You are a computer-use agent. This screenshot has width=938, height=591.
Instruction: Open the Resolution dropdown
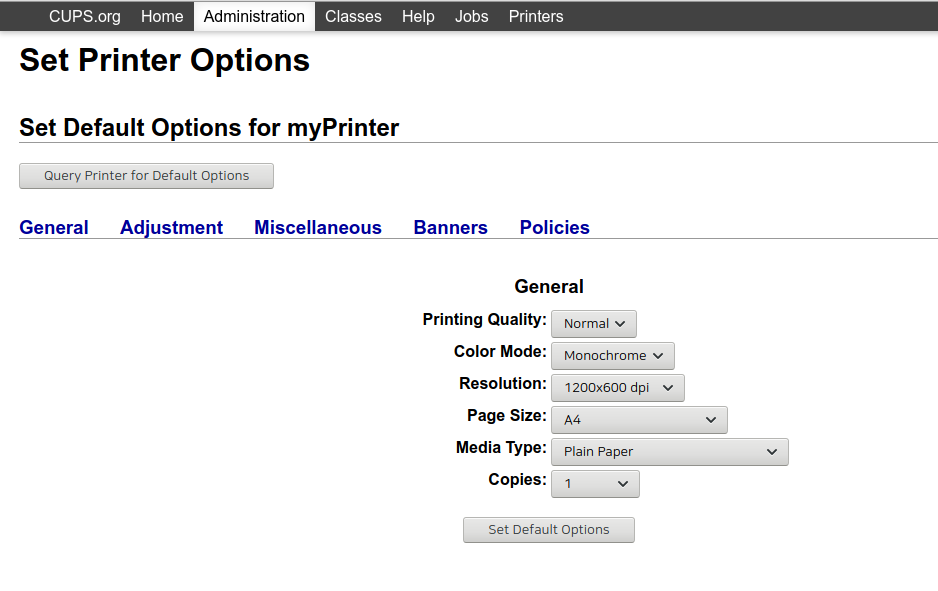tap(617, 388)
